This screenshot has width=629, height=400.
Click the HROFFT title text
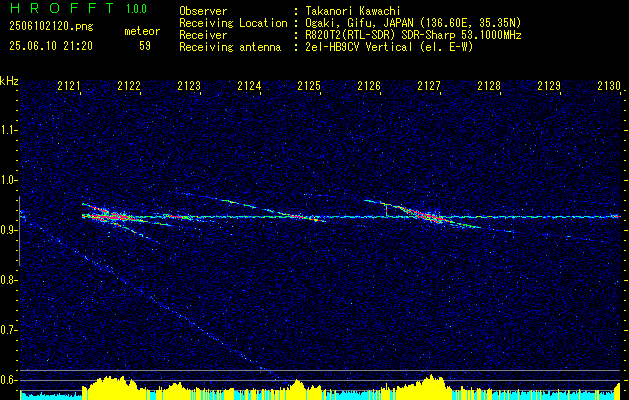(62, 8)
